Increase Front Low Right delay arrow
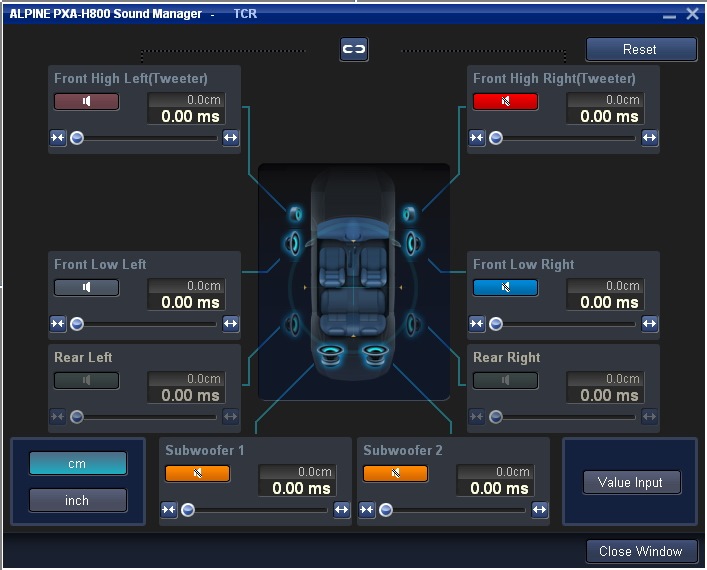Image resolution: width=707 pixels, height=570 pixels. tap(649, 323)
